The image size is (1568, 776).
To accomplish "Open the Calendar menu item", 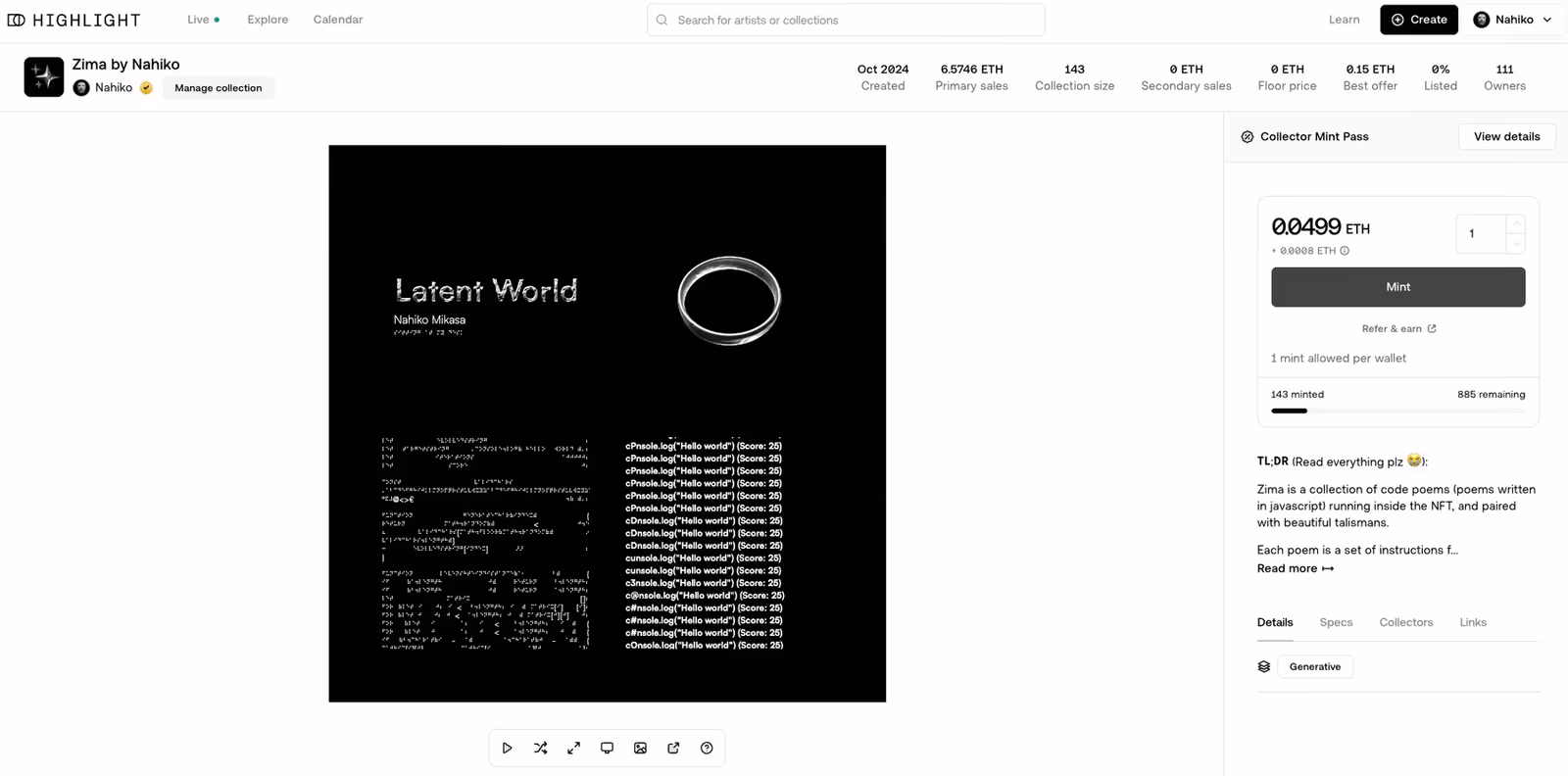I will [x=338, y=20].
